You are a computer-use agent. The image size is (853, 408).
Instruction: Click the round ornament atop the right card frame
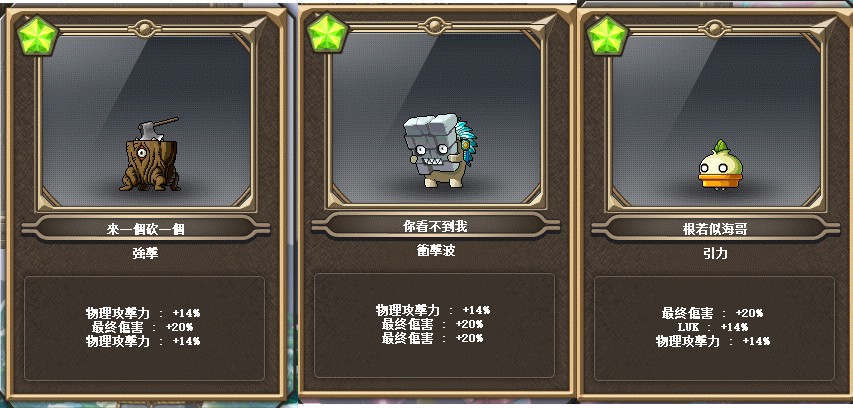715,28
